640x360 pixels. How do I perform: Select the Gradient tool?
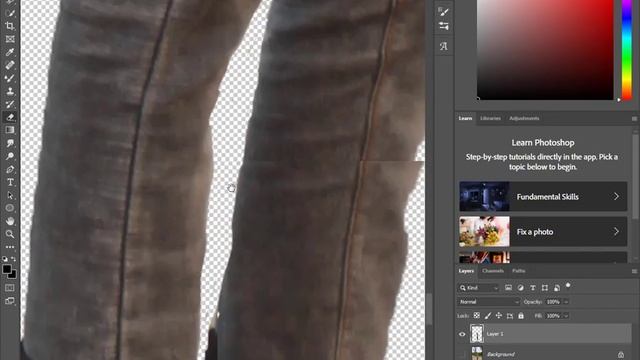[10, 130]
